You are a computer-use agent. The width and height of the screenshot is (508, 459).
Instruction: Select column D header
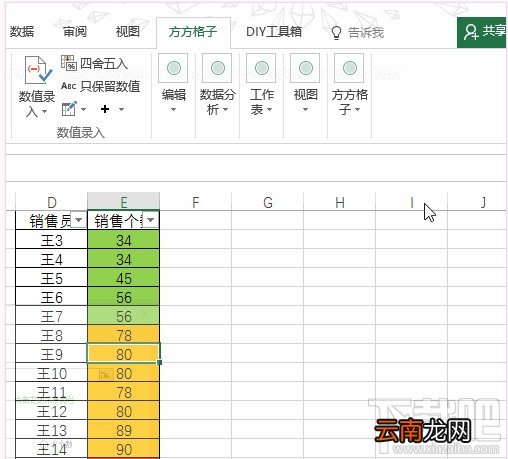pyautogui.click(x=51, y=202)
